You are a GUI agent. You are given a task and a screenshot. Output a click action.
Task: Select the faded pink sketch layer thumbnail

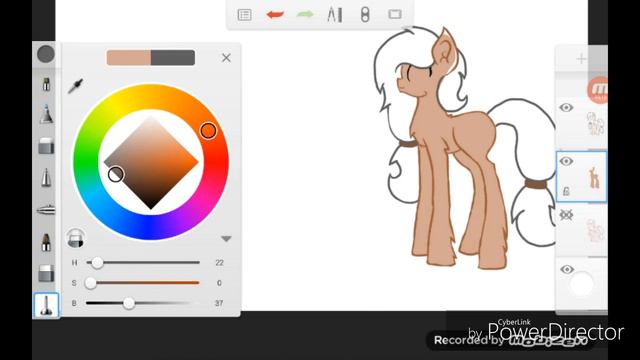[x=595, y=231]
